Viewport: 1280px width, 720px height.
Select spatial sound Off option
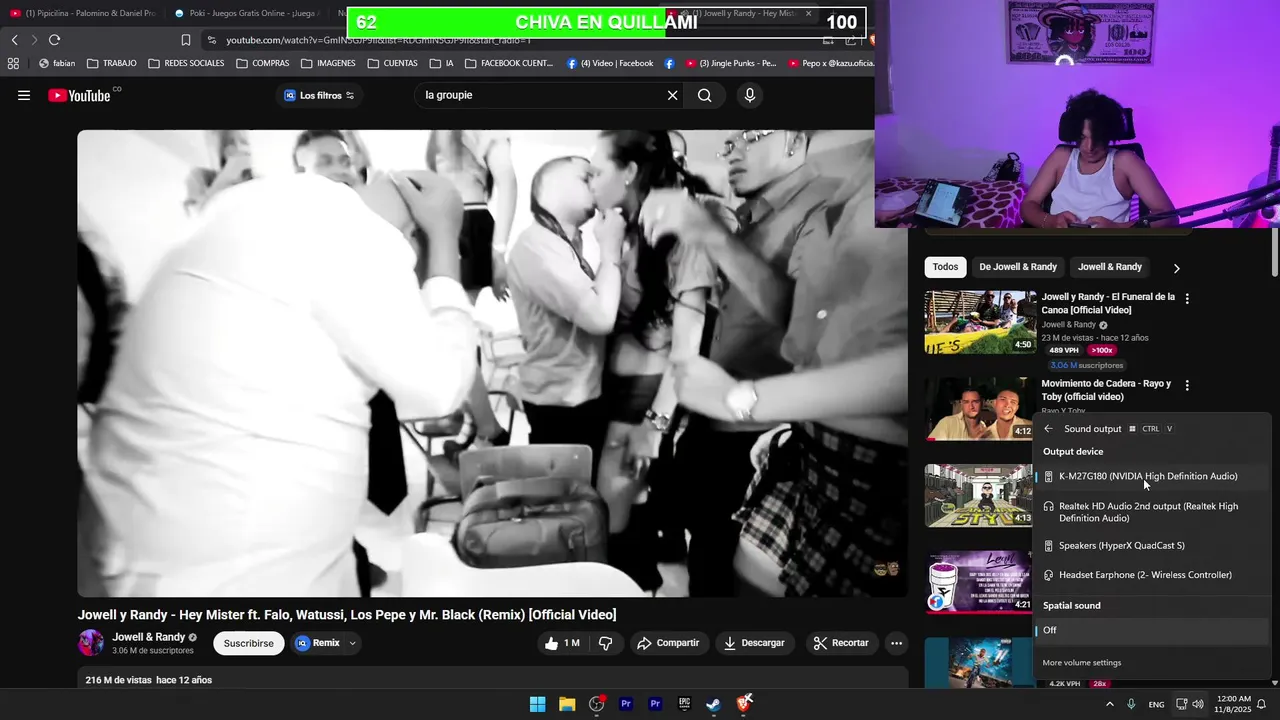click(1152, 630)
